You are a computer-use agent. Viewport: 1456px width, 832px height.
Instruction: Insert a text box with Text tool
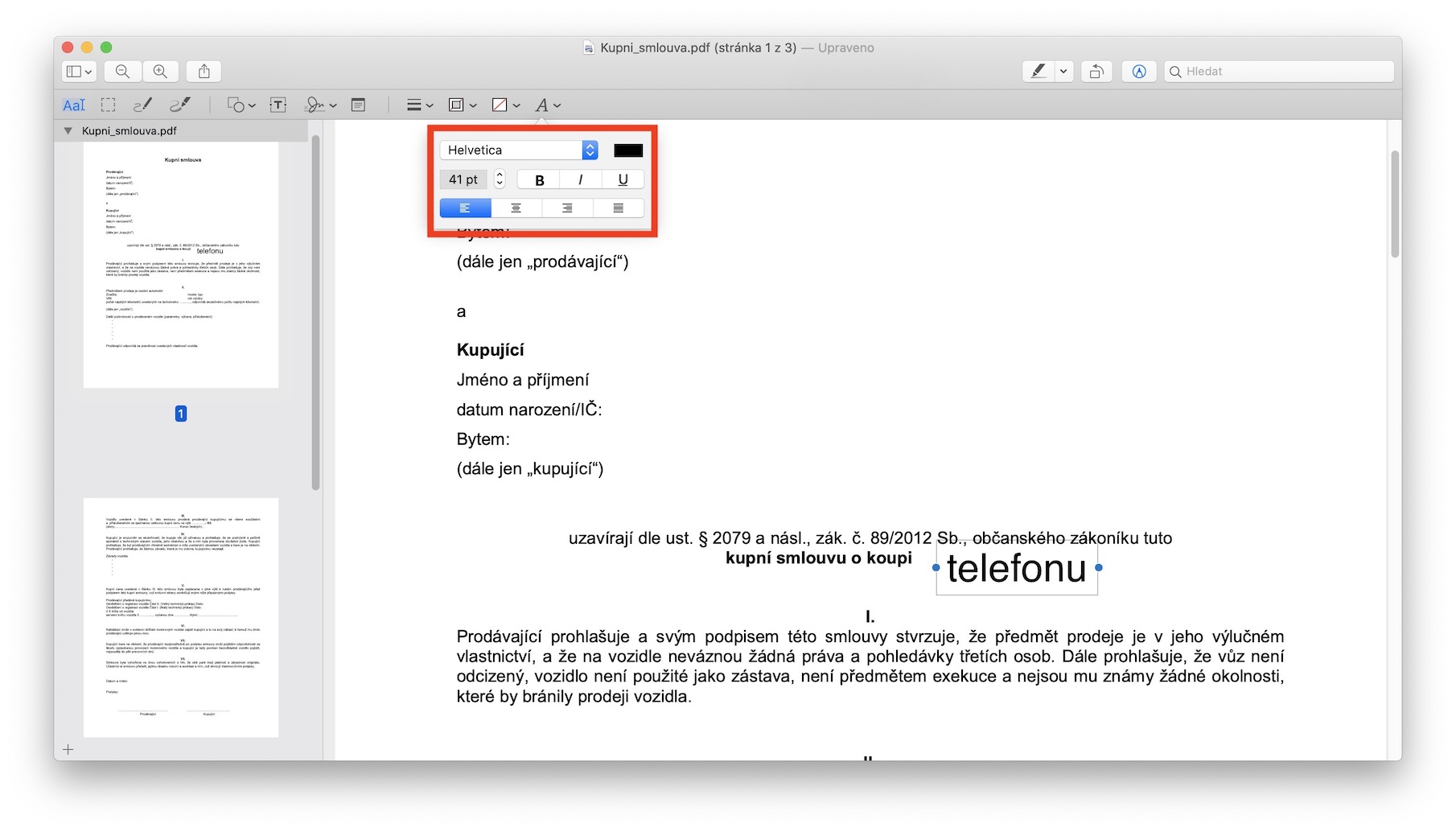(x=278, y=105)
